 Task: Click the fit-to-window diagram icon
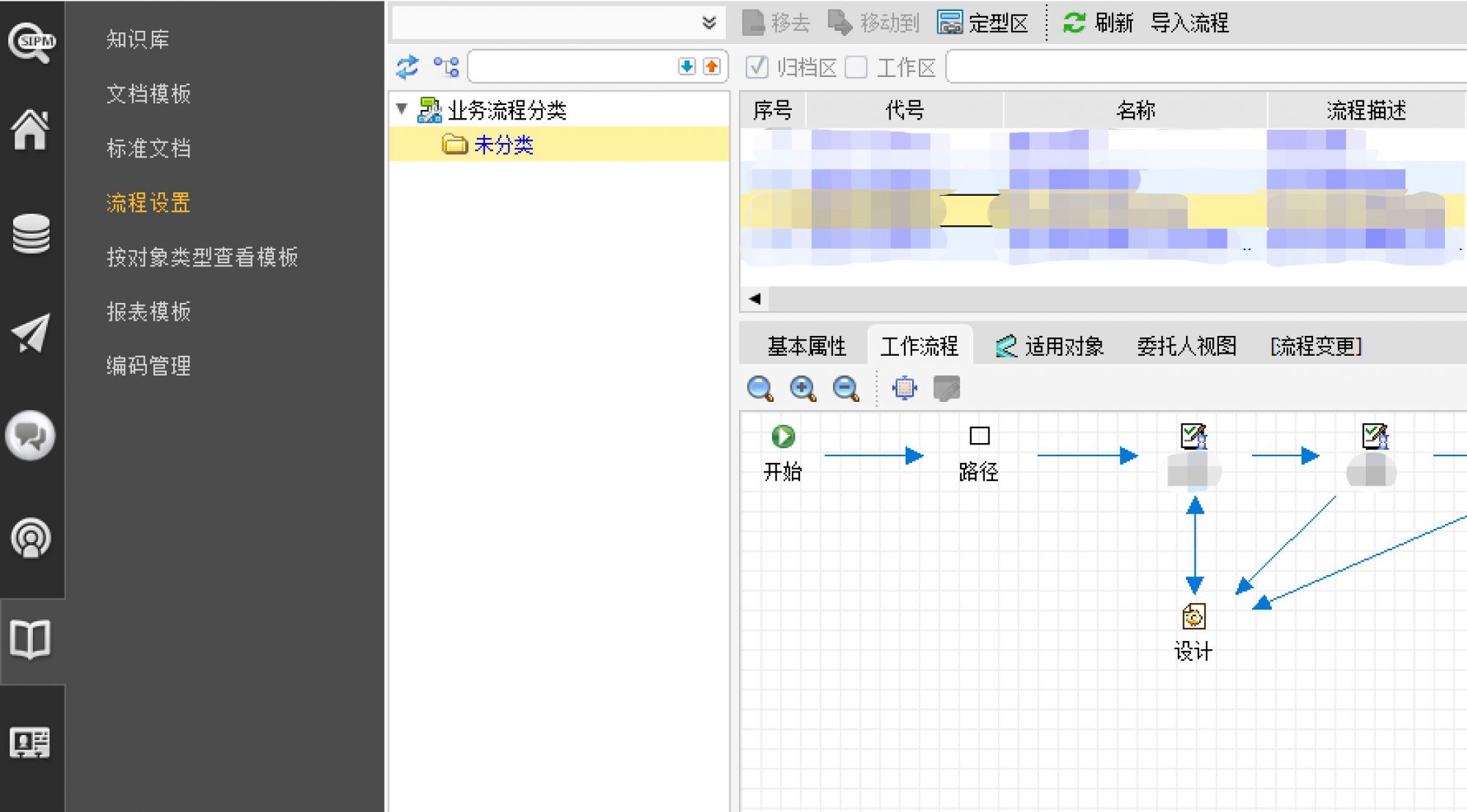click(x=904, y=387)
